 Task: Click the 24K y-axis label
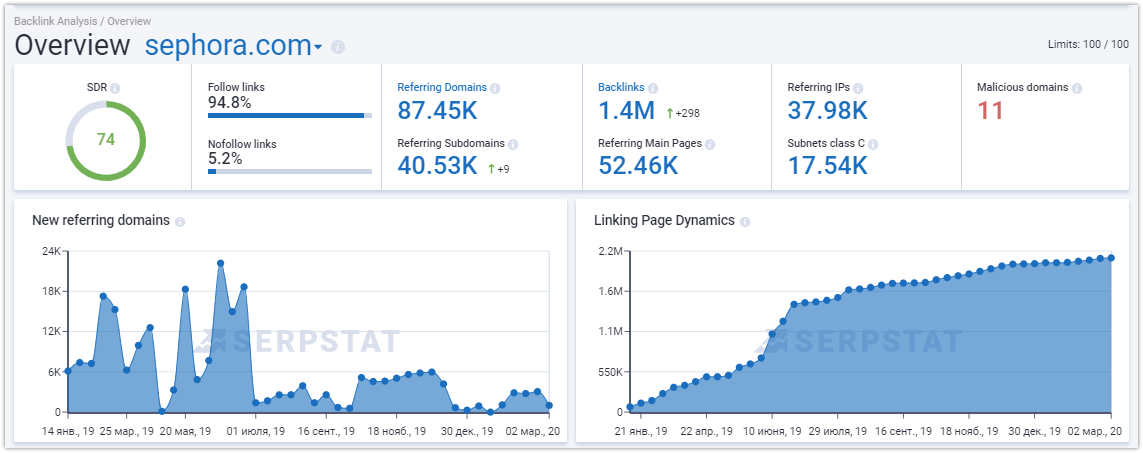click(51, 252)
